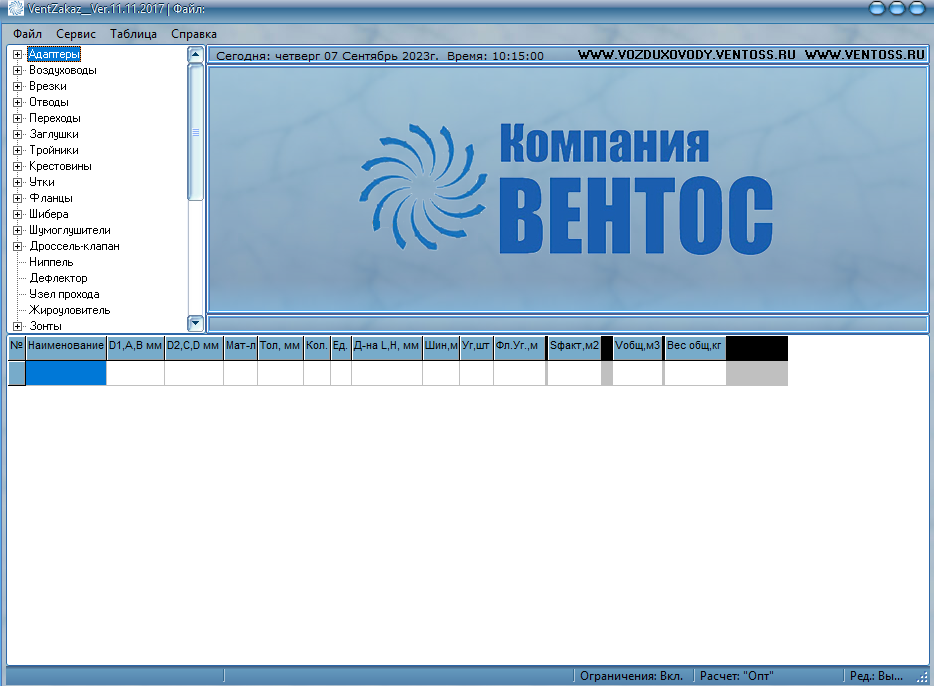Click the Ограничения: Вкл. status bar entry

631,676
